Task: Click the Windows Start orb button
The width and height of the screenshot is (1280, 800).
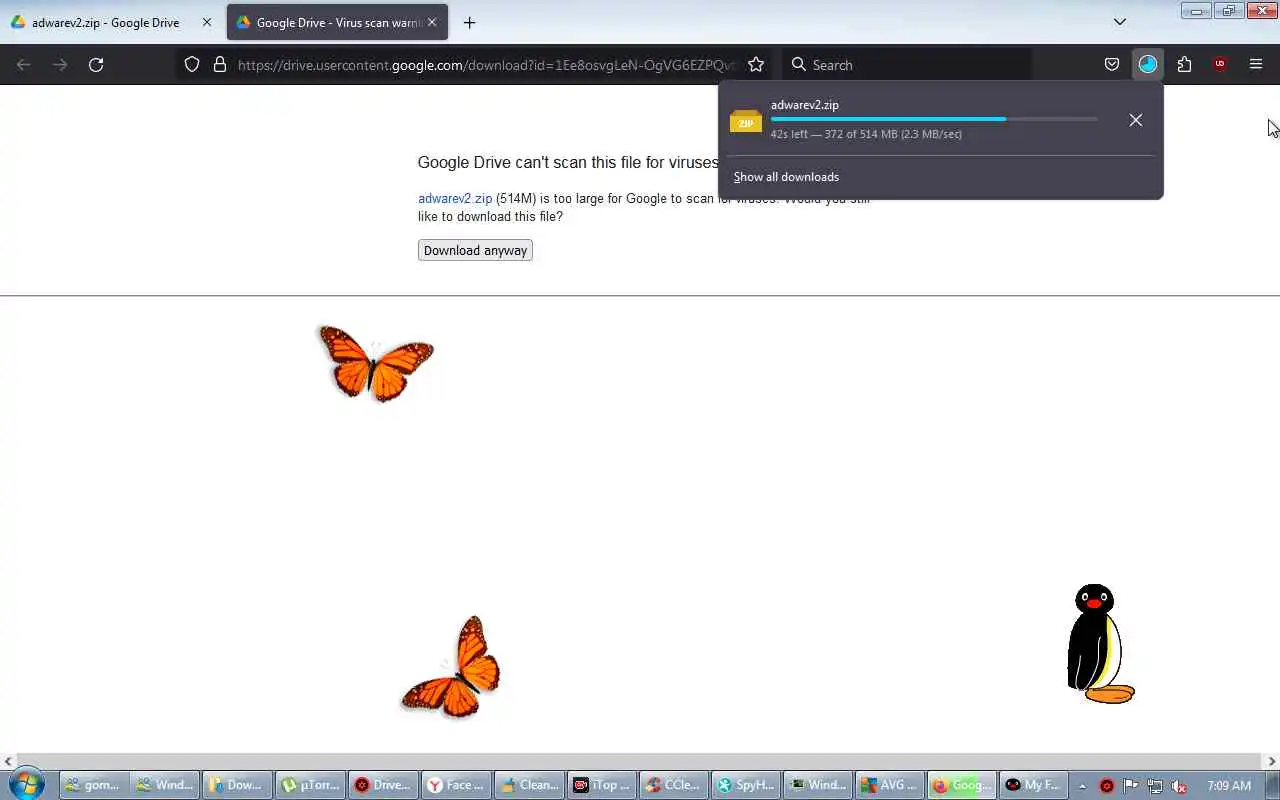Action: click(x=27, y=784)
